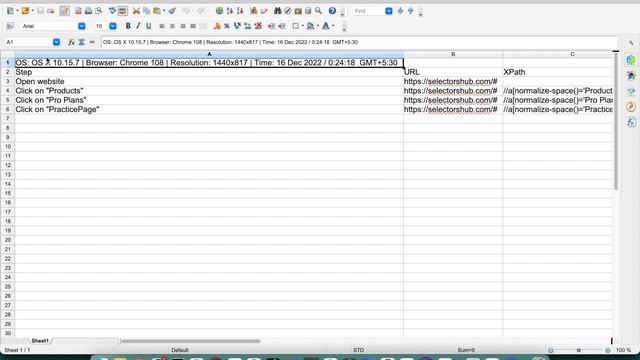Open the Function Wizard fx icon
Screen dimensions: 640x360
(x=71, y=42)
